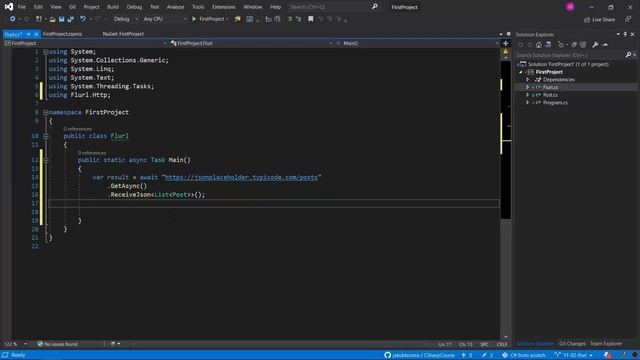The image size is (640, 360).
Task: Open the GitHub repository status bar item
Action: point(419,355)
